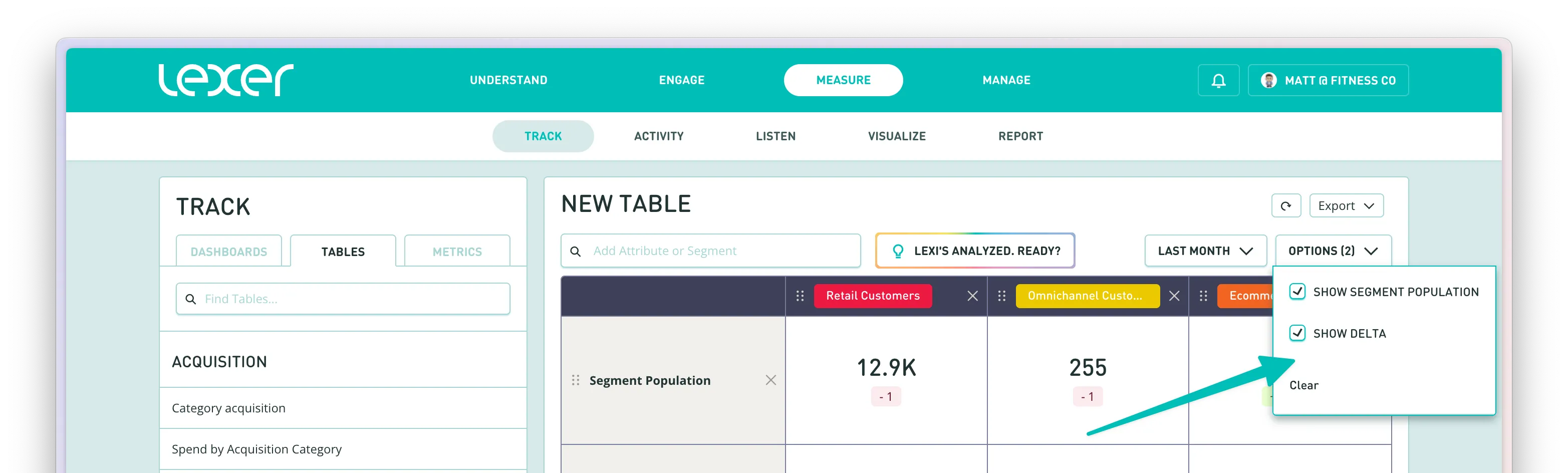Click the 255 population value
The width and height of the screenshot is (1568, 473).
(x=1088, y=368)
